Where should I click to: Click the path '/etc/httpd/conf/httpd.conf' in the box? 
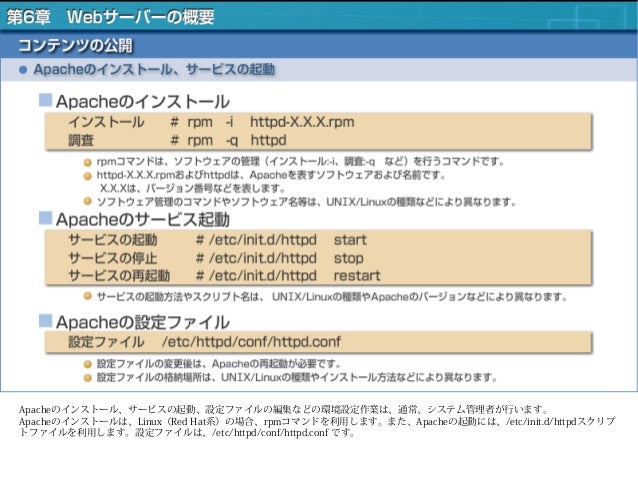click(251, 341)
